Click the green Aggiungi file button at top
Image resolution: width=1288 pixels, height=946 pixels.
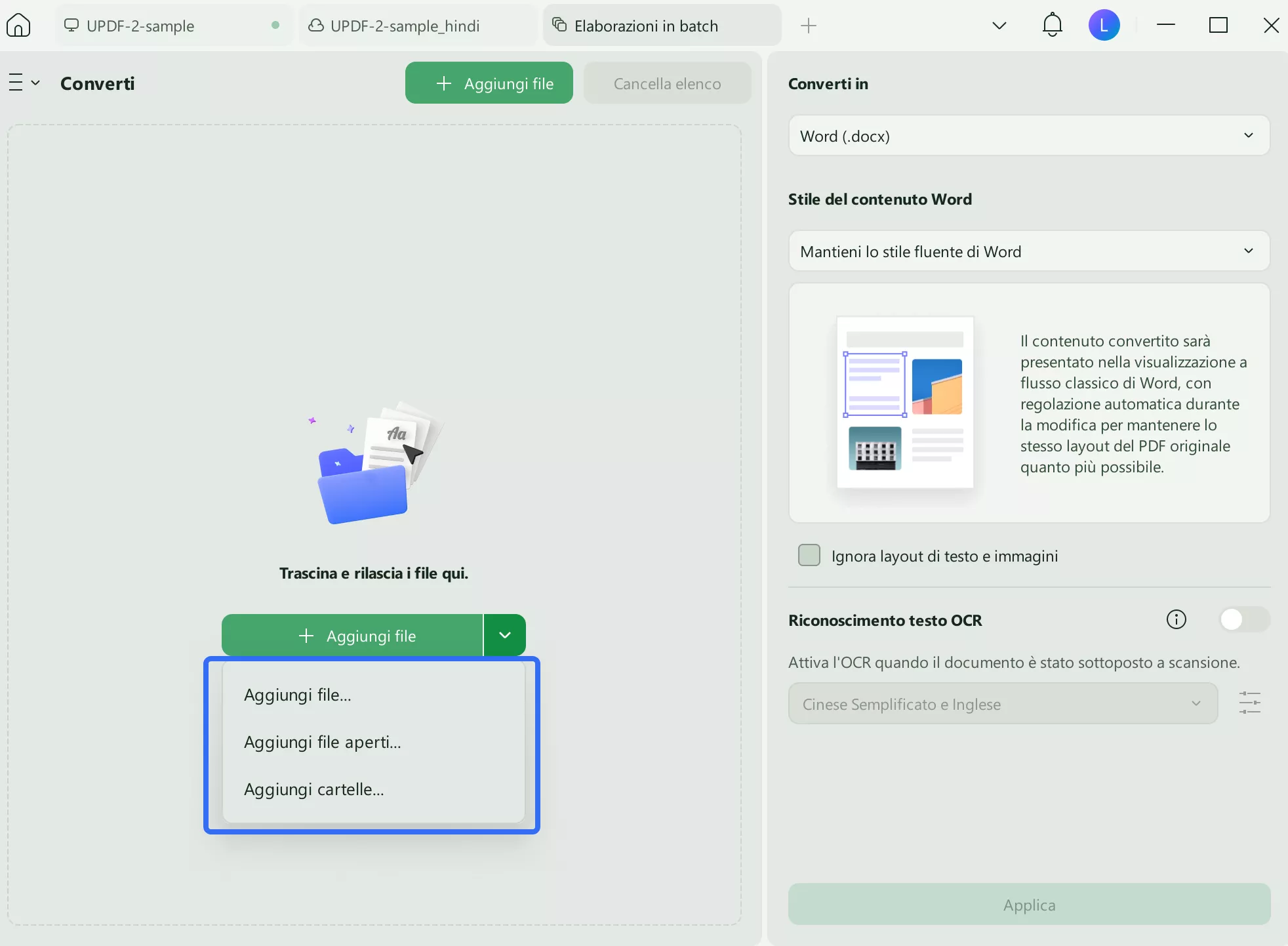489,83
